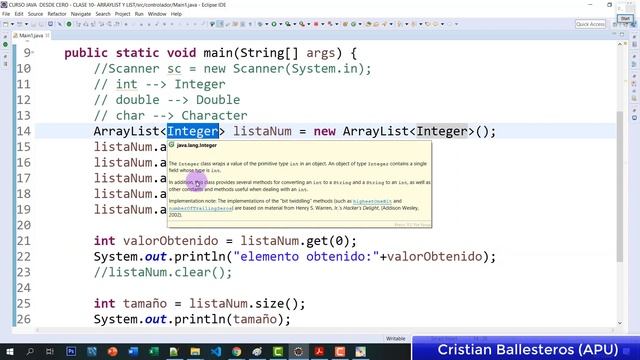Open Photoshop from the taskbar

coord(71,351)
